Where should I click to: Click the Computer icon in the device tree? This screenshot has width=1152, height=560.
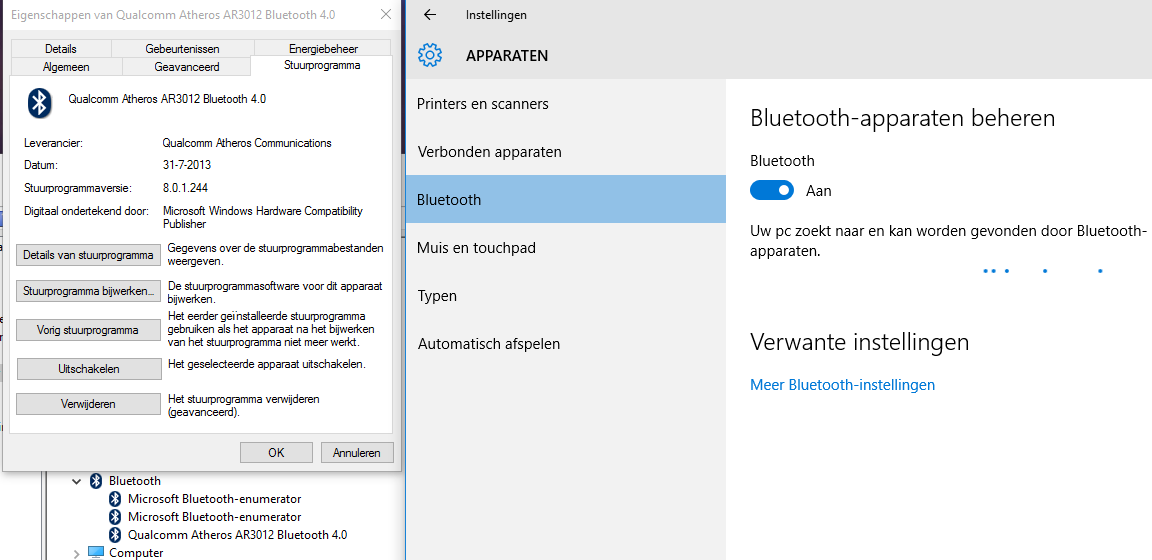click(96, 552)
